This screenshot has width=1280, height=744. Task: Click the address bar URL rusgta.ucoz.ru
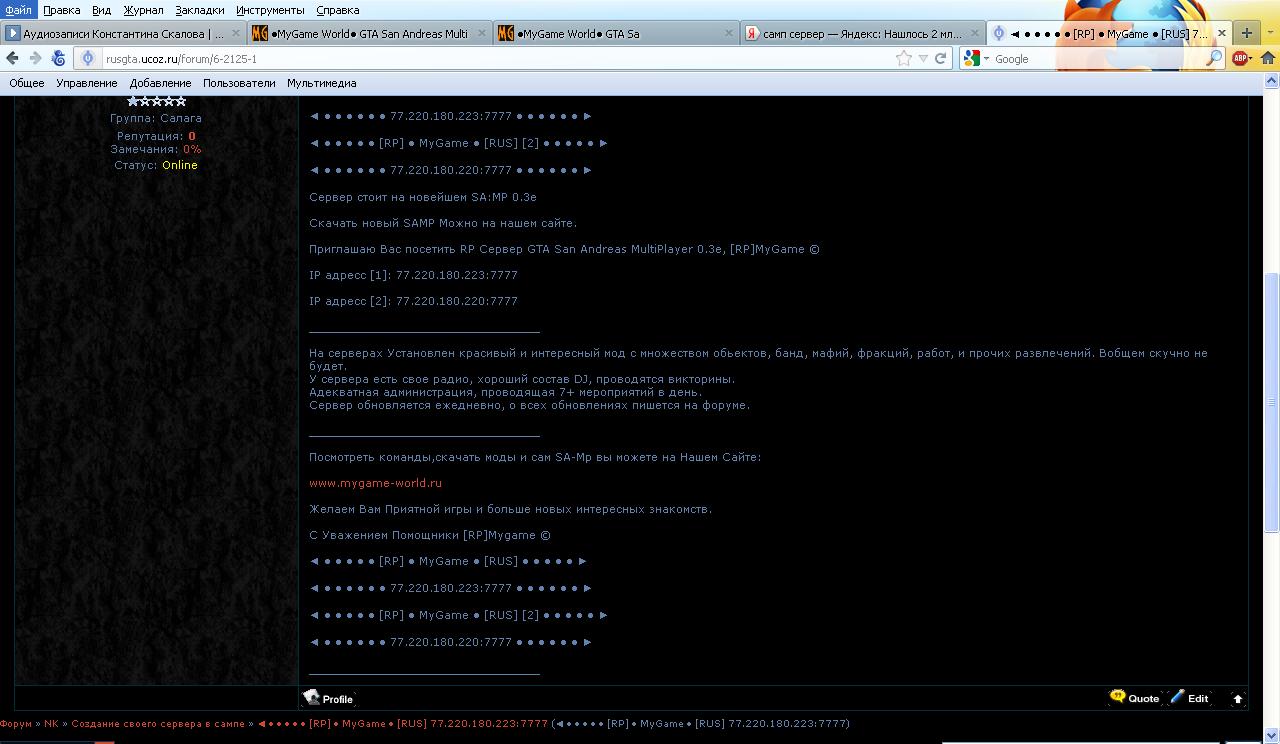click(181, 59)
